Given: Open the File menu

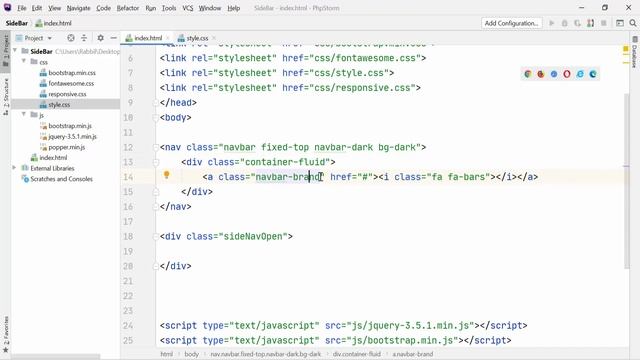Looking at the screenshot, I should point(21,8).
